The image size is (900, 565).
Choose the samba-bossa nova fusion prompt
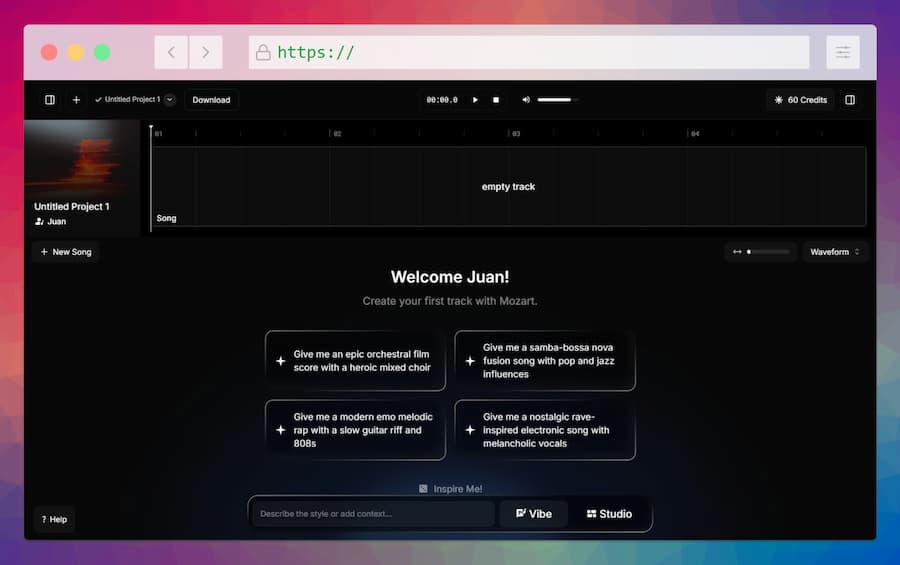click(x=545, y=361)
